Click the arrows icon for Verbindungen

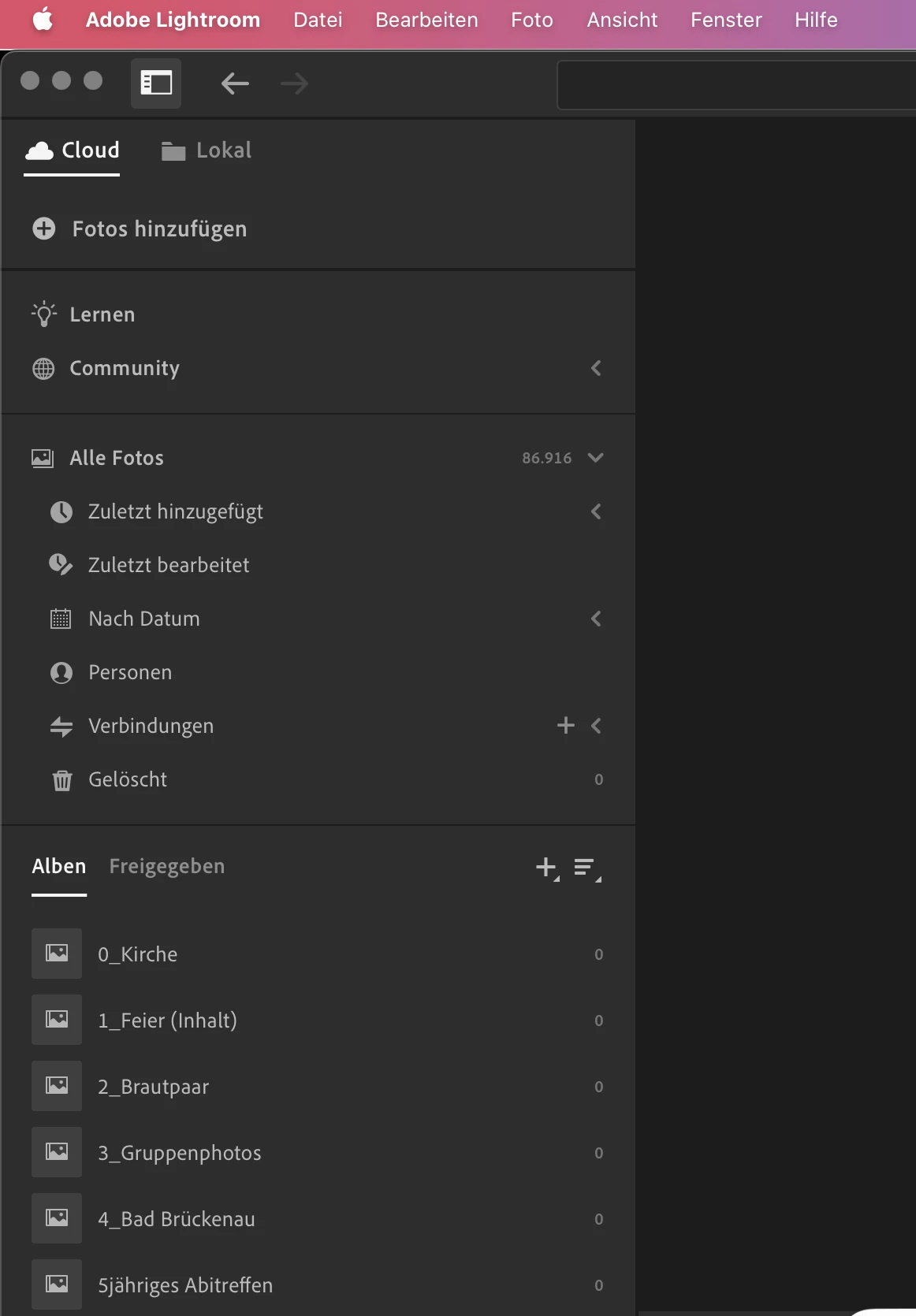click(61, 726)
